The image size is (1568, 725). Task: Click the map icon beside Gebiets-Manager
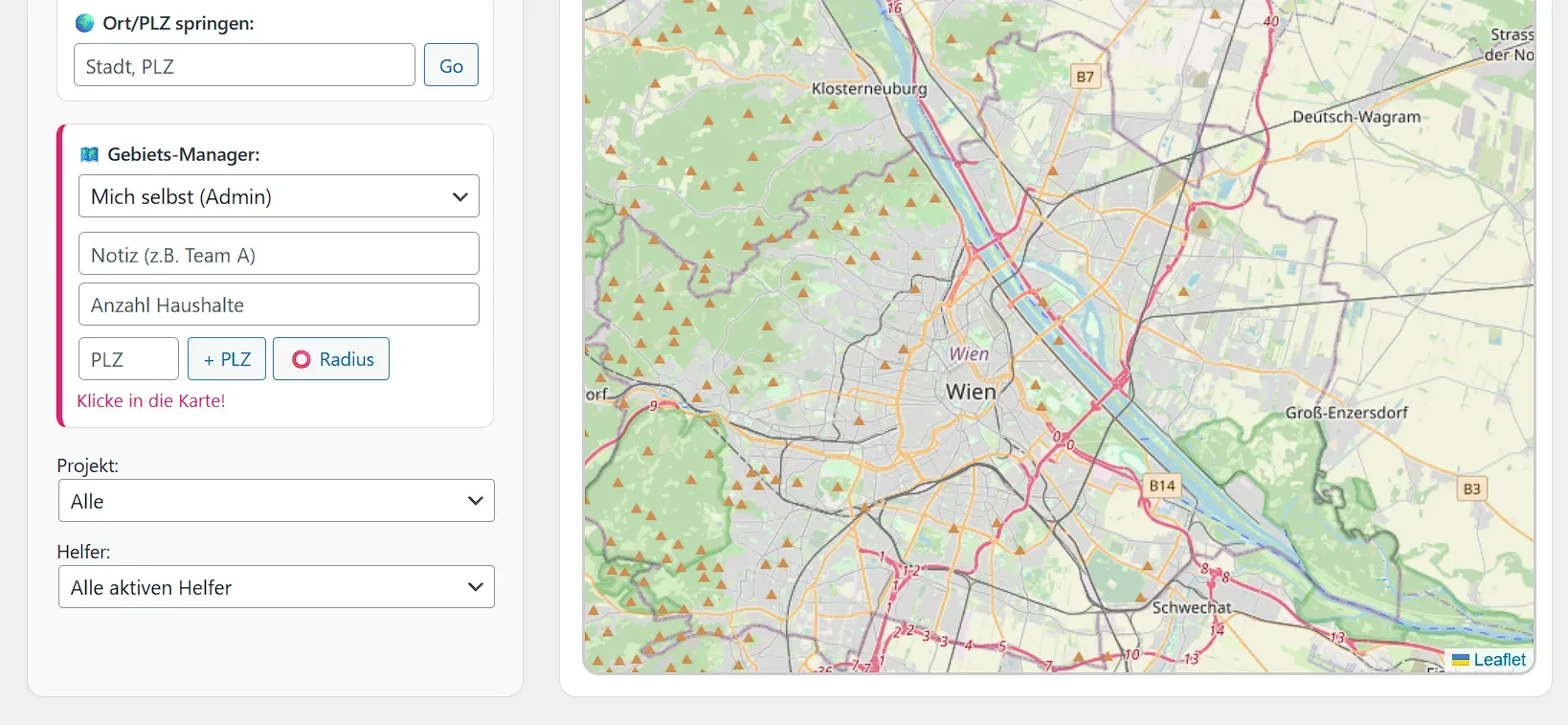90,154
